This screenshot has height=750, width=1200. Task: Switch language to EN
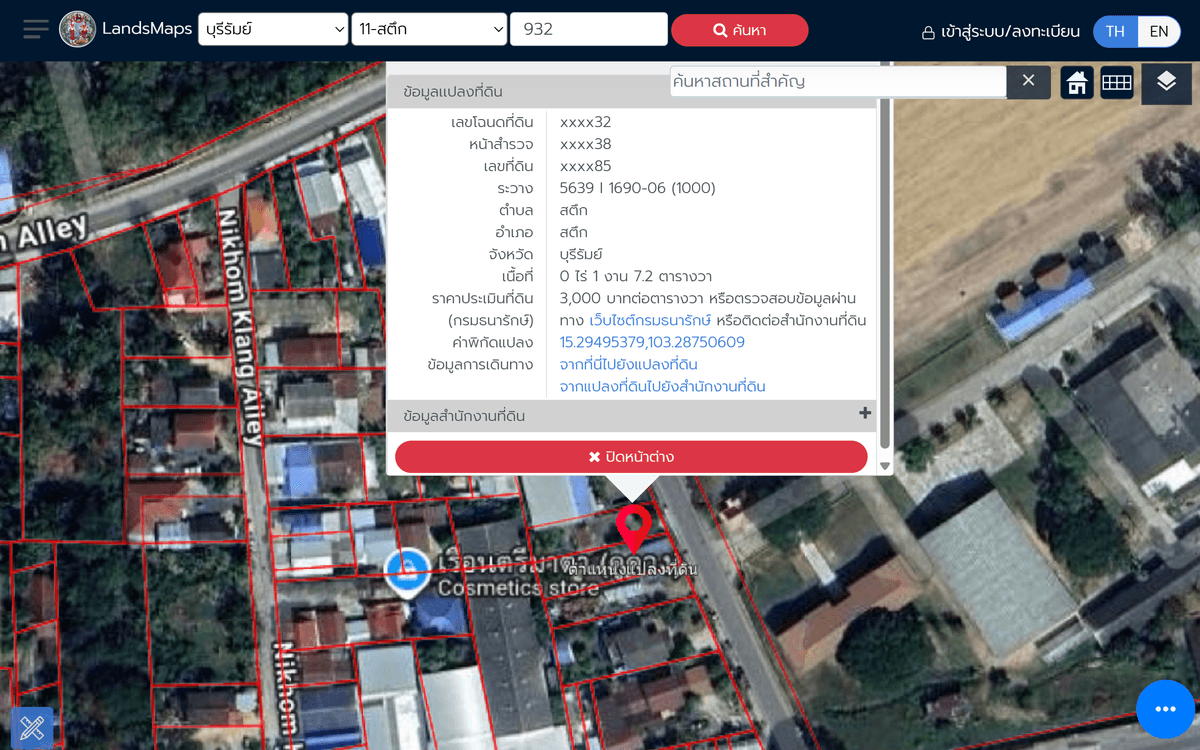coord(1159,31)
